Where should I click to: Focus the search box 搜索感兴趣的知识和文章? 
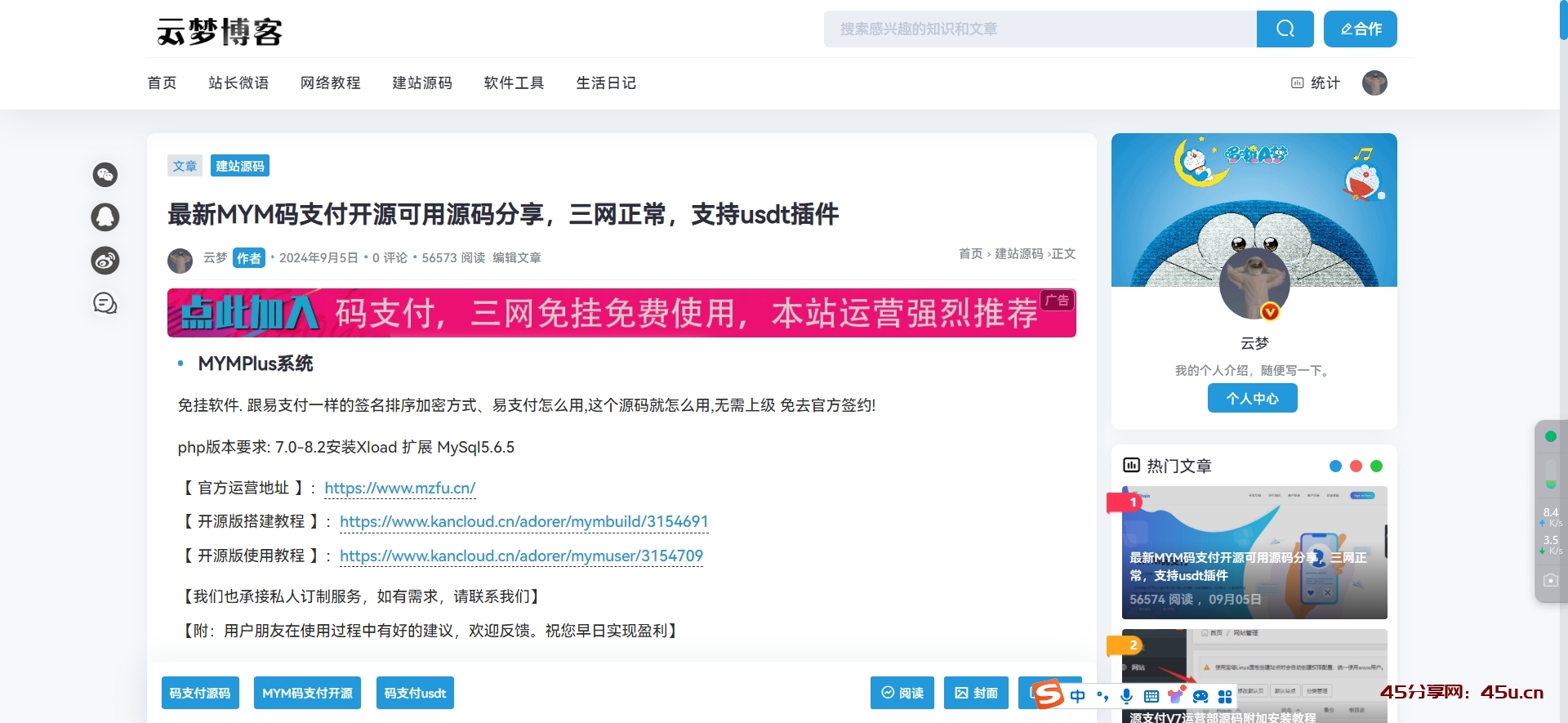click(x=1040, y=29)
